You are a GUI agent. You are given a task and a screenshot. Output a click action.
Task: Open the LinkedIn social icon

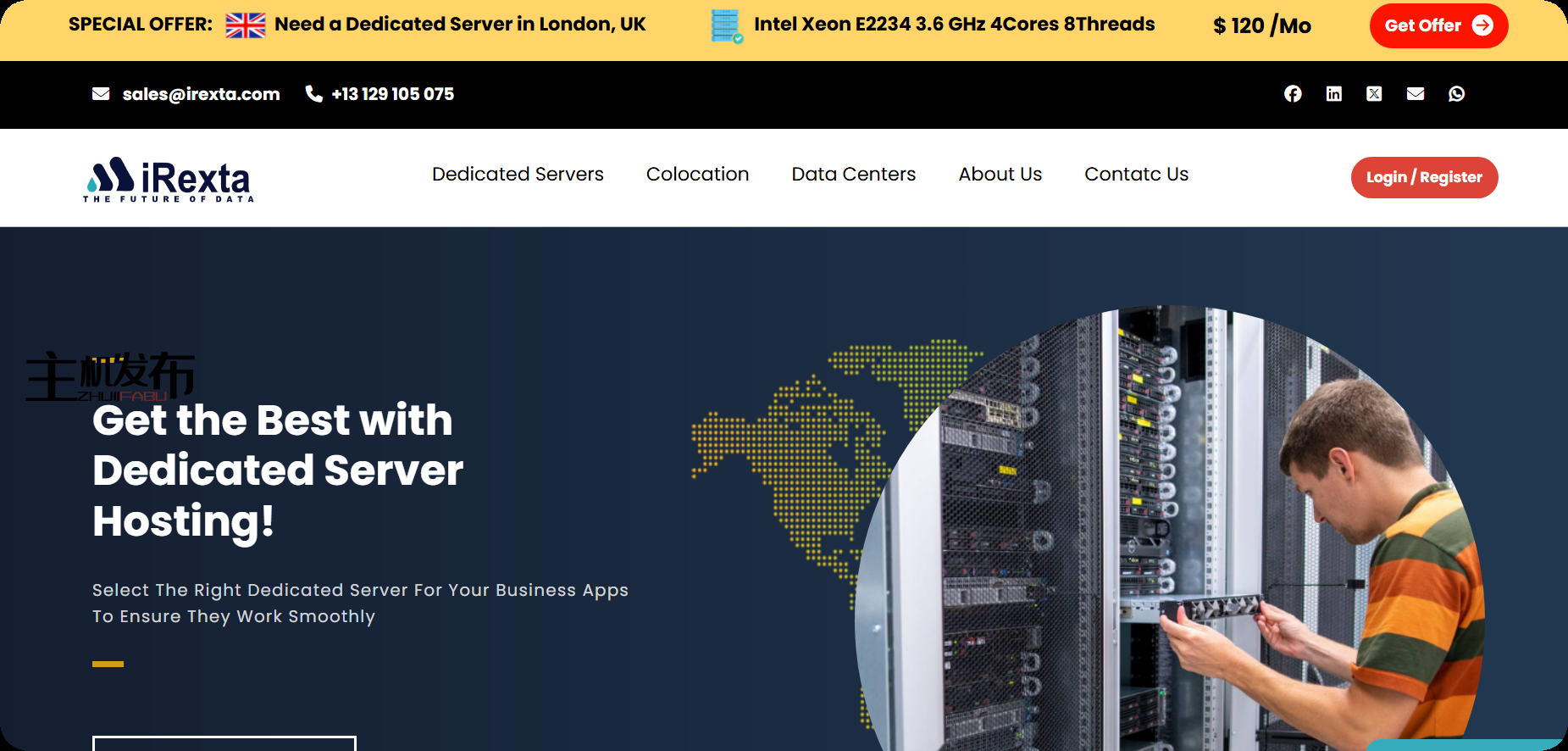pyautogui.click(x=1333, y=94)
